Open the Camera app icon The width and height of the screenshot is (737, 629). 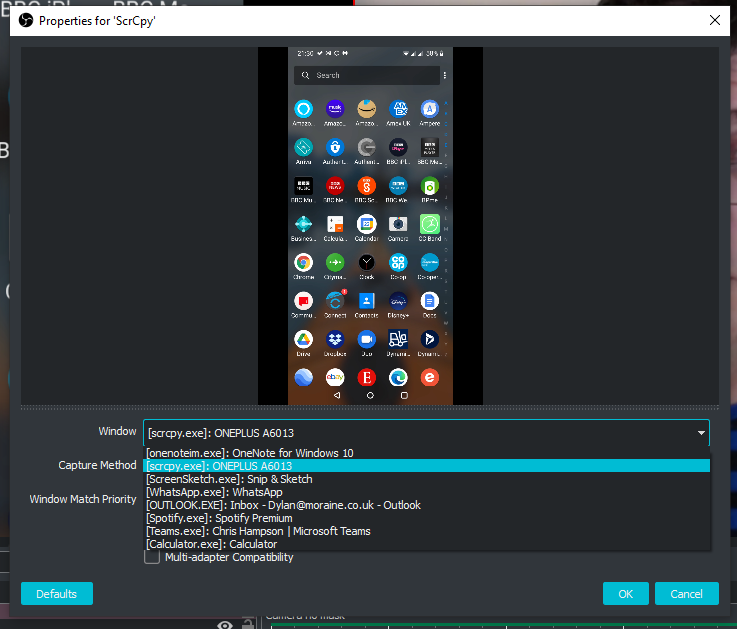point(398,224)
